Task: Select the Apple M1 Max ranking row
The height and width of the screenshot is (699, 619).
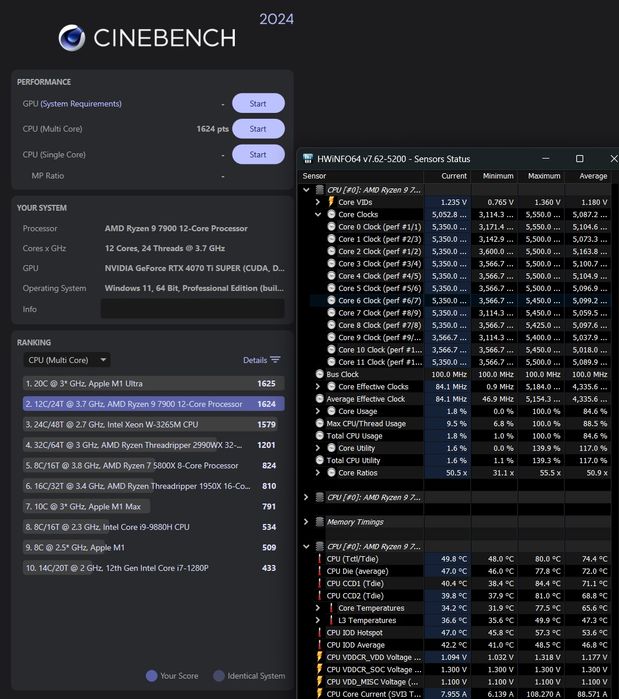Action: (x=153, y=506)
